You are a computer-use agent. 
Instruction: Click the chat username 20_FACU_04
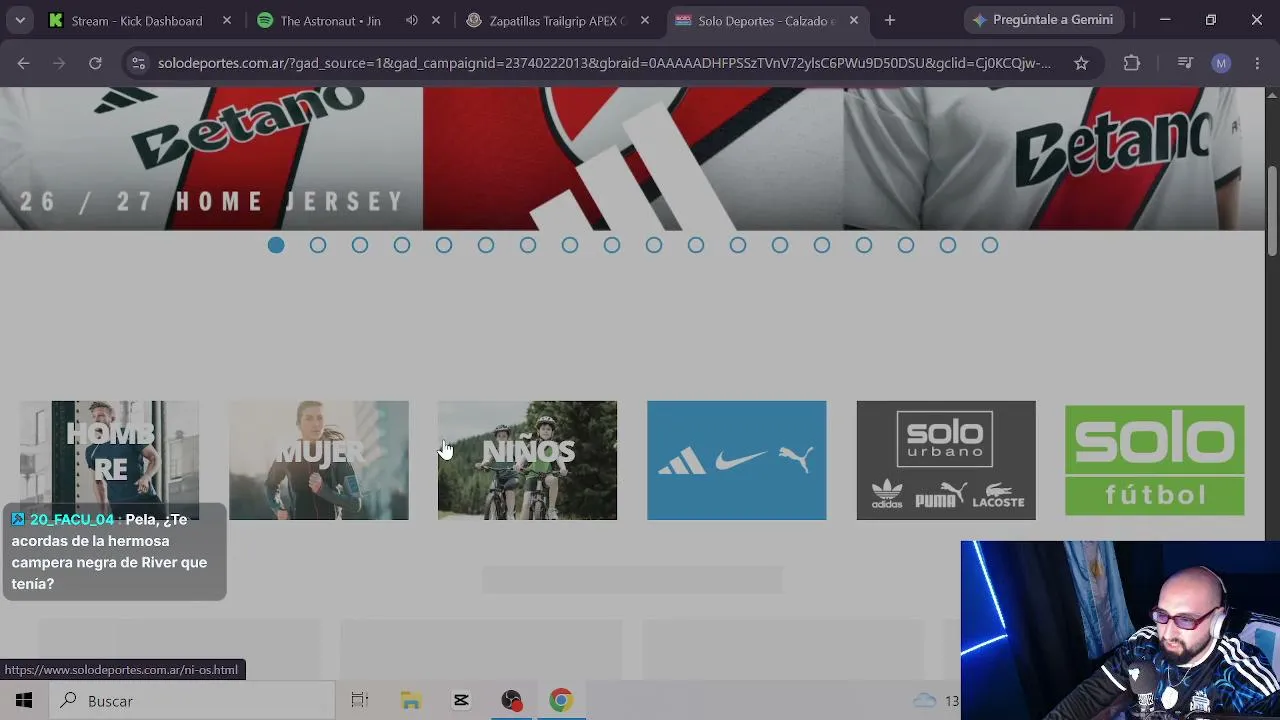(x=72, y=519)
